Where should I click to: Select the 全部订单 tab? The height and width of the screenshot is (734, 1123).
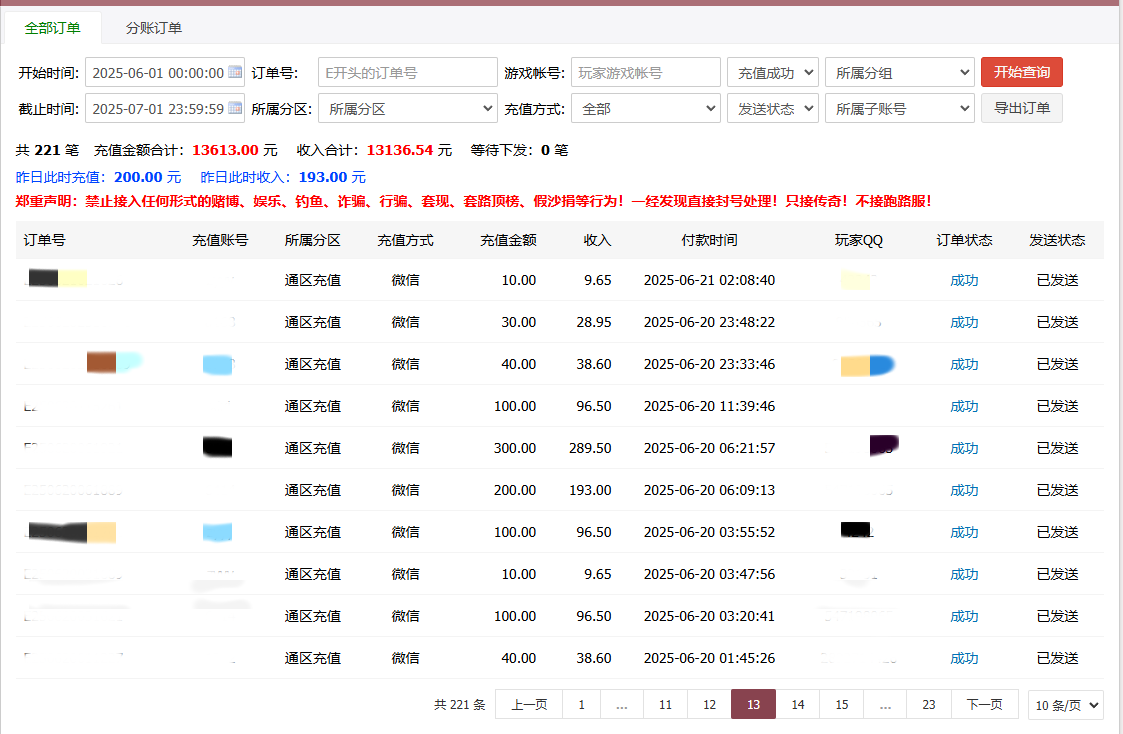52,28
